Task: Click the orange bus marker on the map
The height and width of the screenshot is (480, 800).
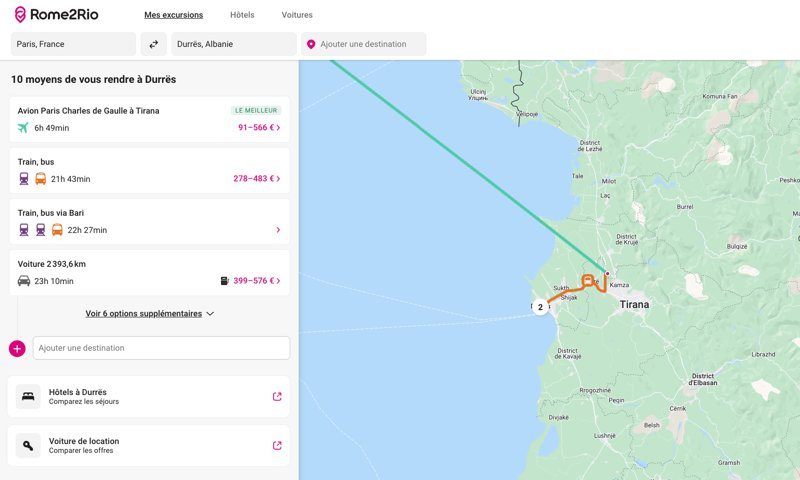Action: pyautogui.click(x=588, y=280)
